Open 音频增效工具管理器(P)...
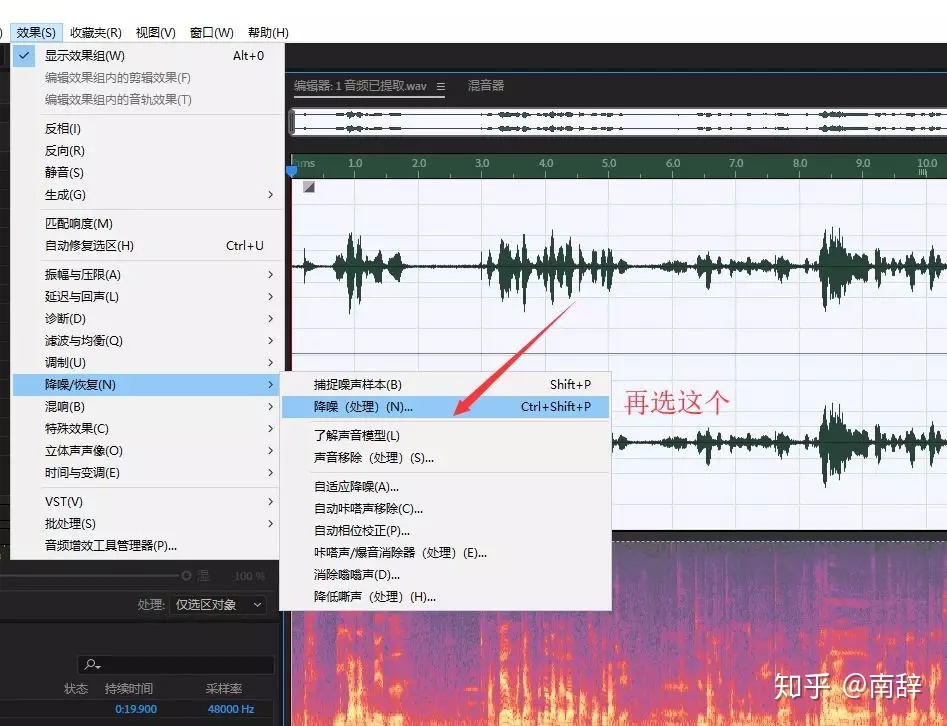 [146, 545]
